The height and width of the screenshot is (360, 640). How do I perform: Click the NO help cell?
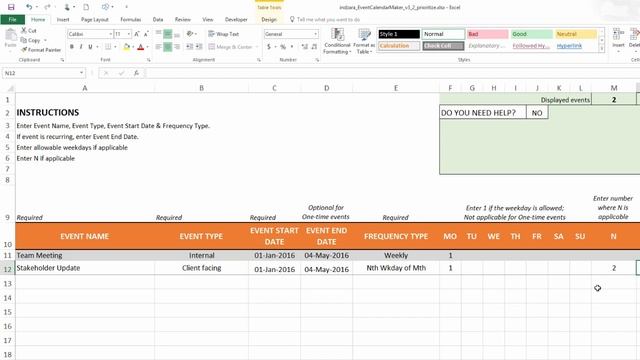(x=537, y=113)
